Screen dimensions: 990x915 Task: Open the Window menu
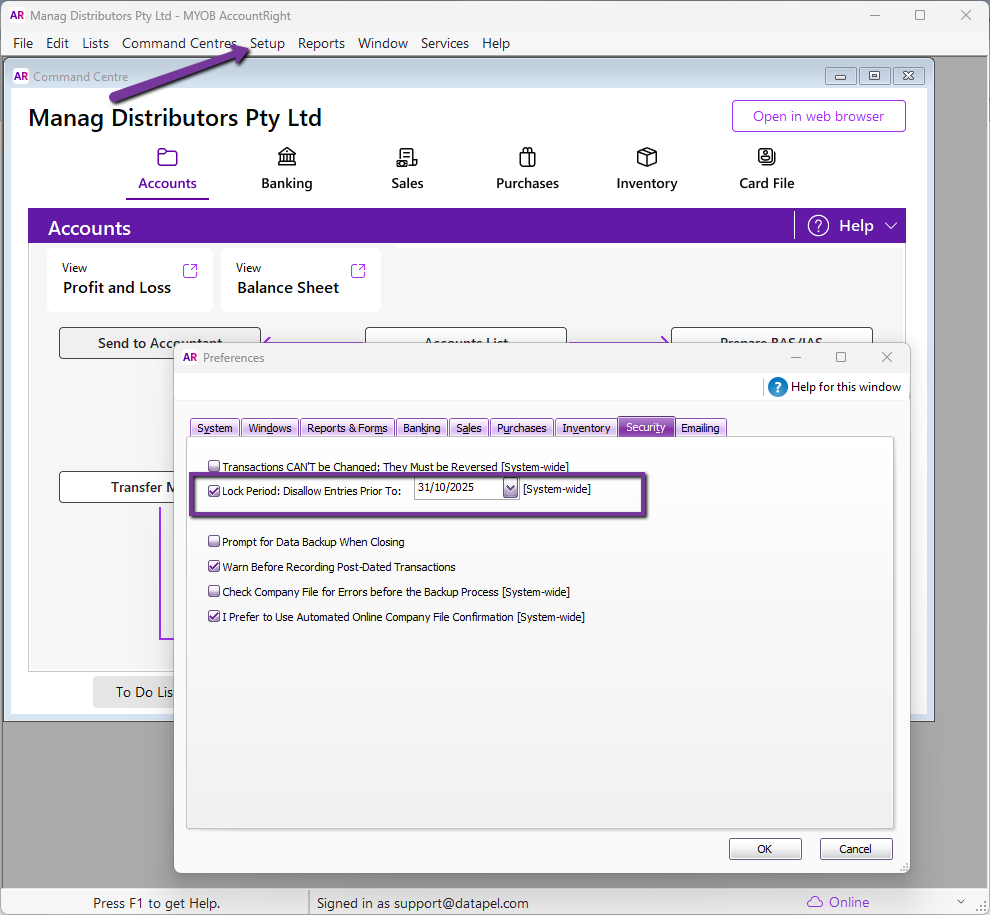383,44
